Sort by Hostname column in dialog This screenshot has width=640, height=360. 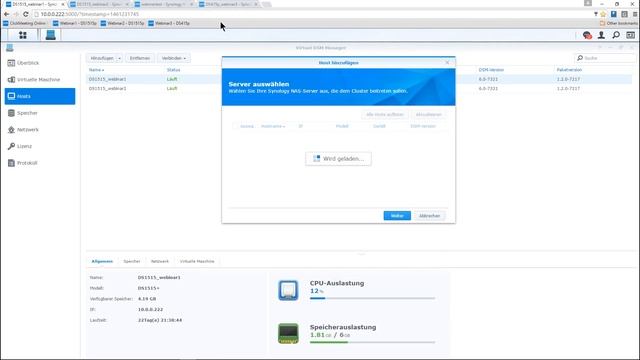click(x=273, y=126)
